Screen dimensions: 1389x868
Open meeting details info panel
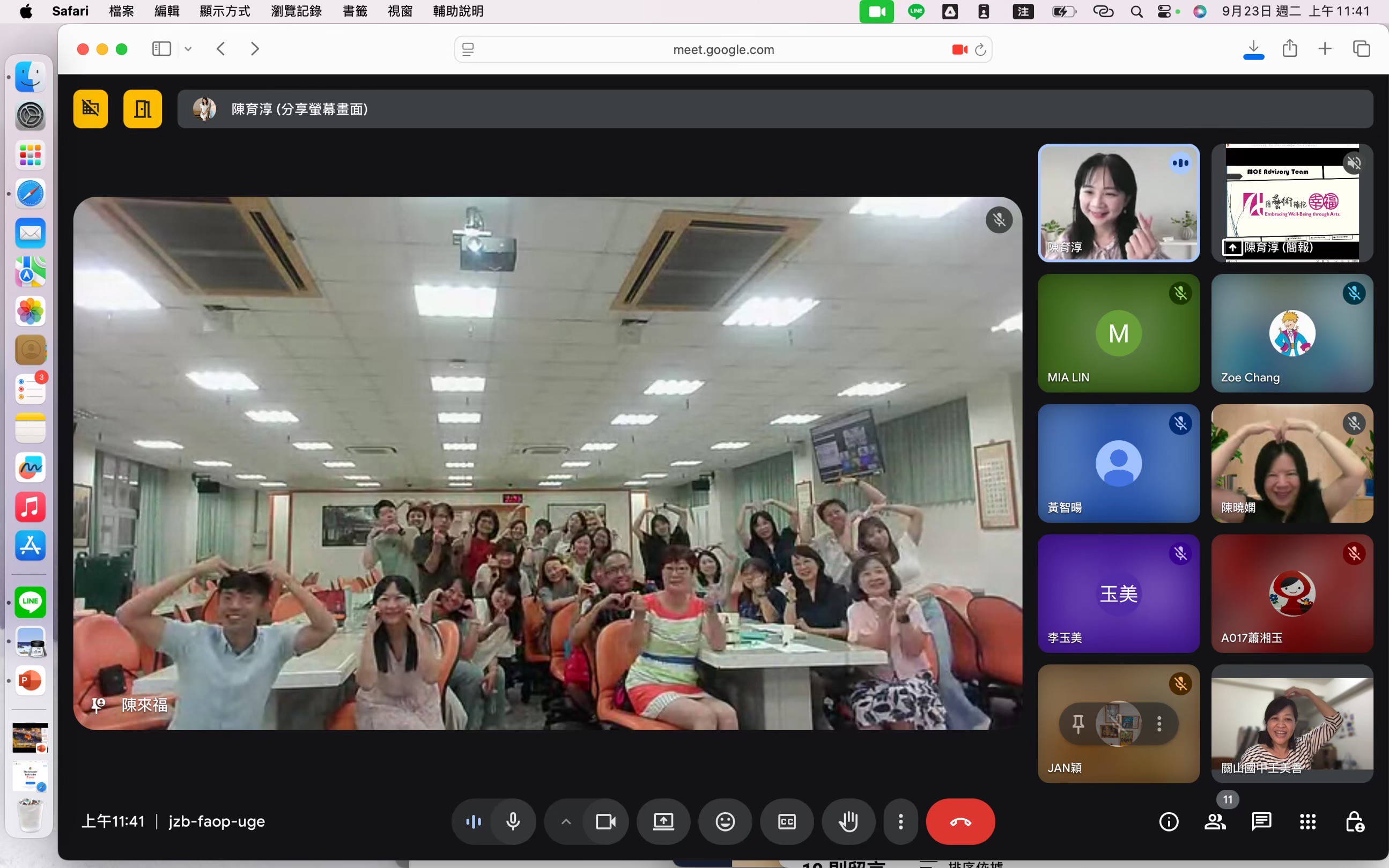pos(1169,821)
